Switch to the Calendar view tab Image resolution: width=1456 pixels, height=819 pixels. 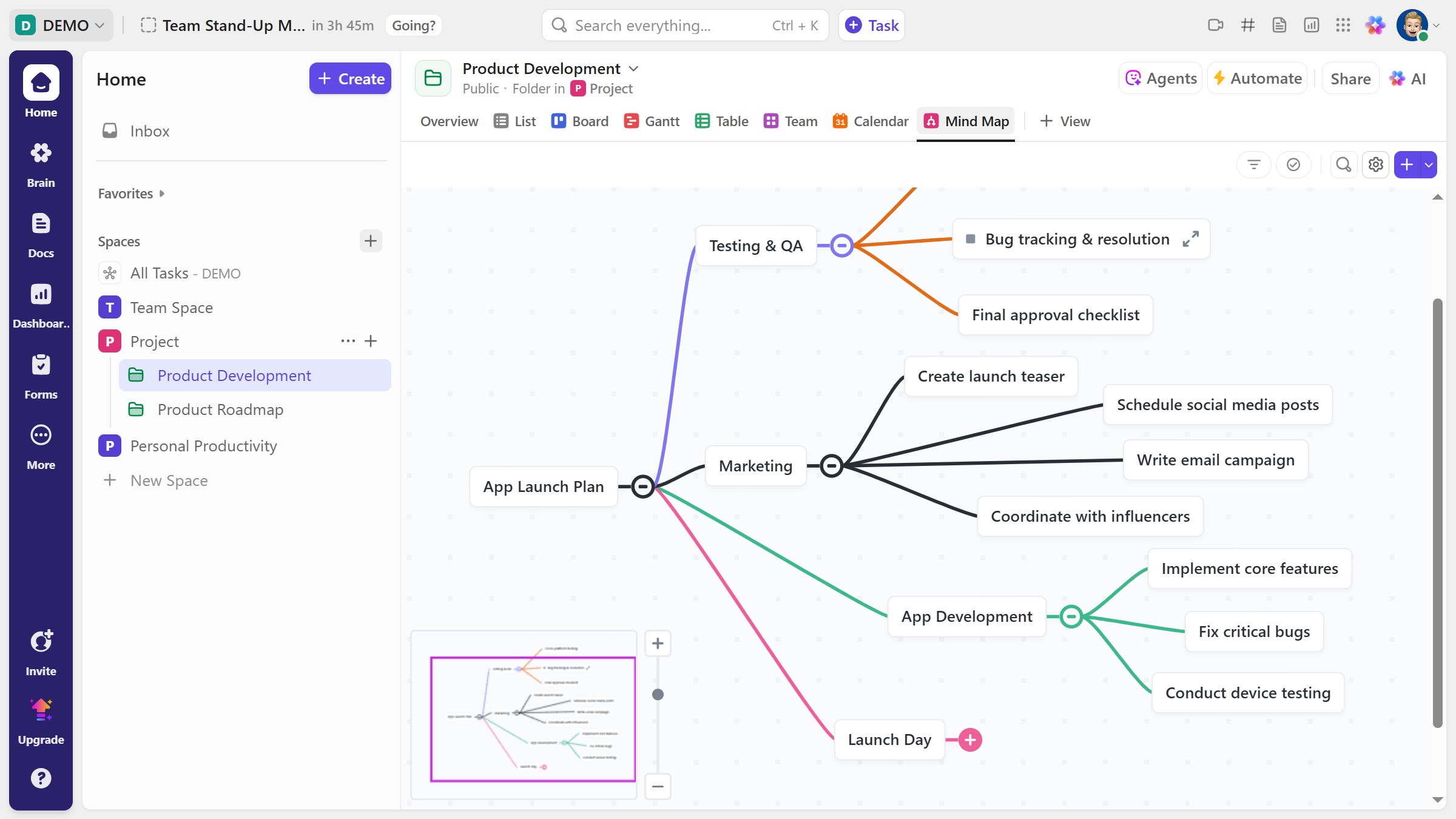[870, 121]
